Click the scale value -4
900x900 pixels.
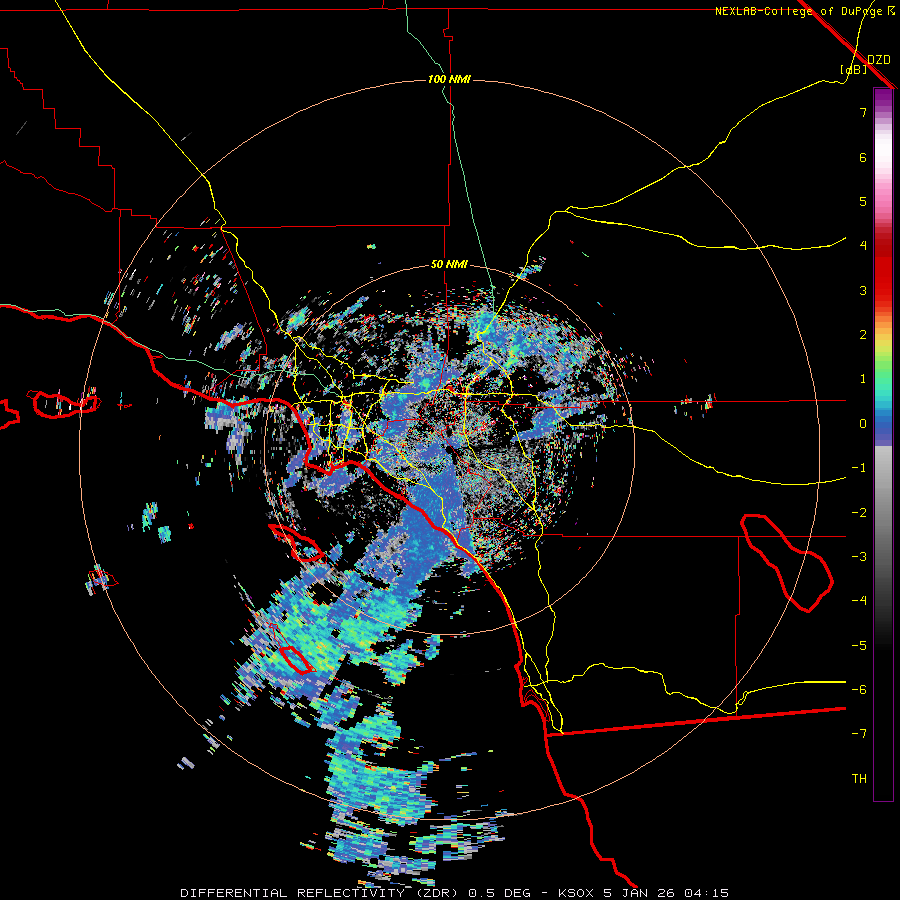click(859, 601)
